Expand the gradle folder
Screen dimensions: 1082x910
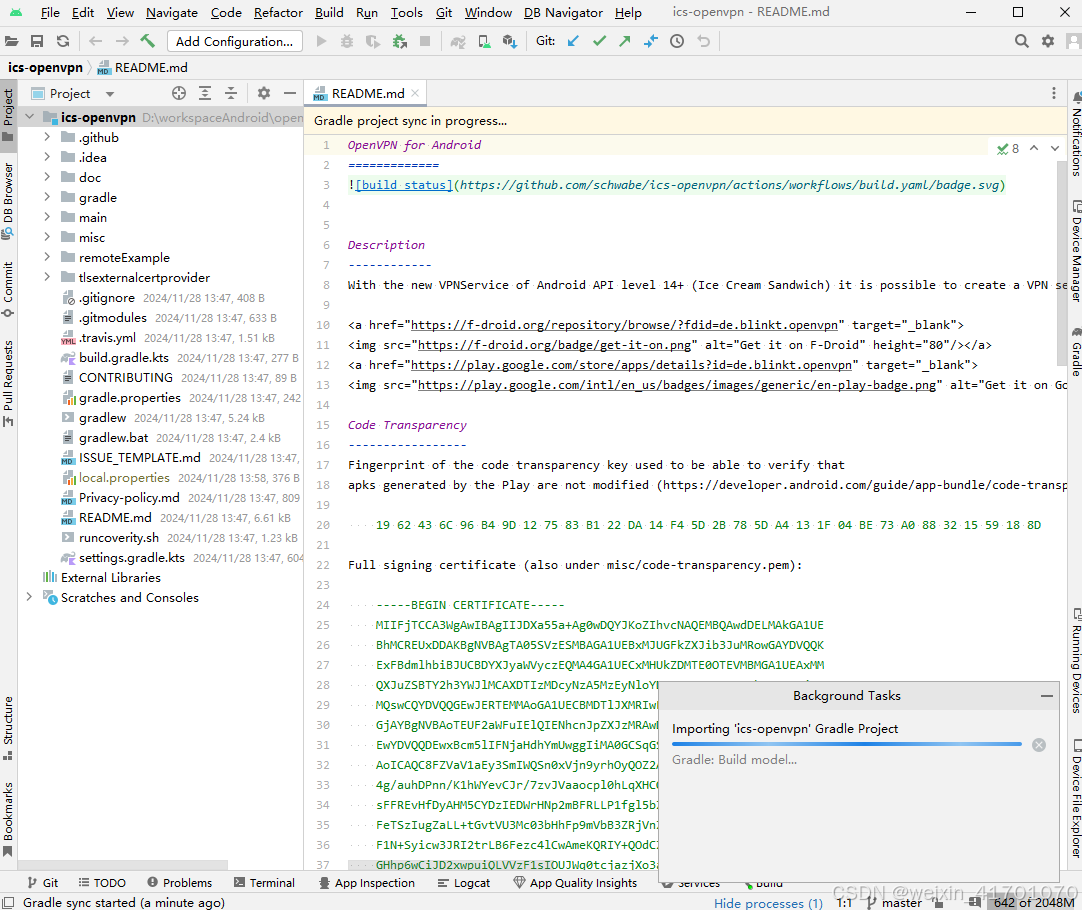pos(47,197)
